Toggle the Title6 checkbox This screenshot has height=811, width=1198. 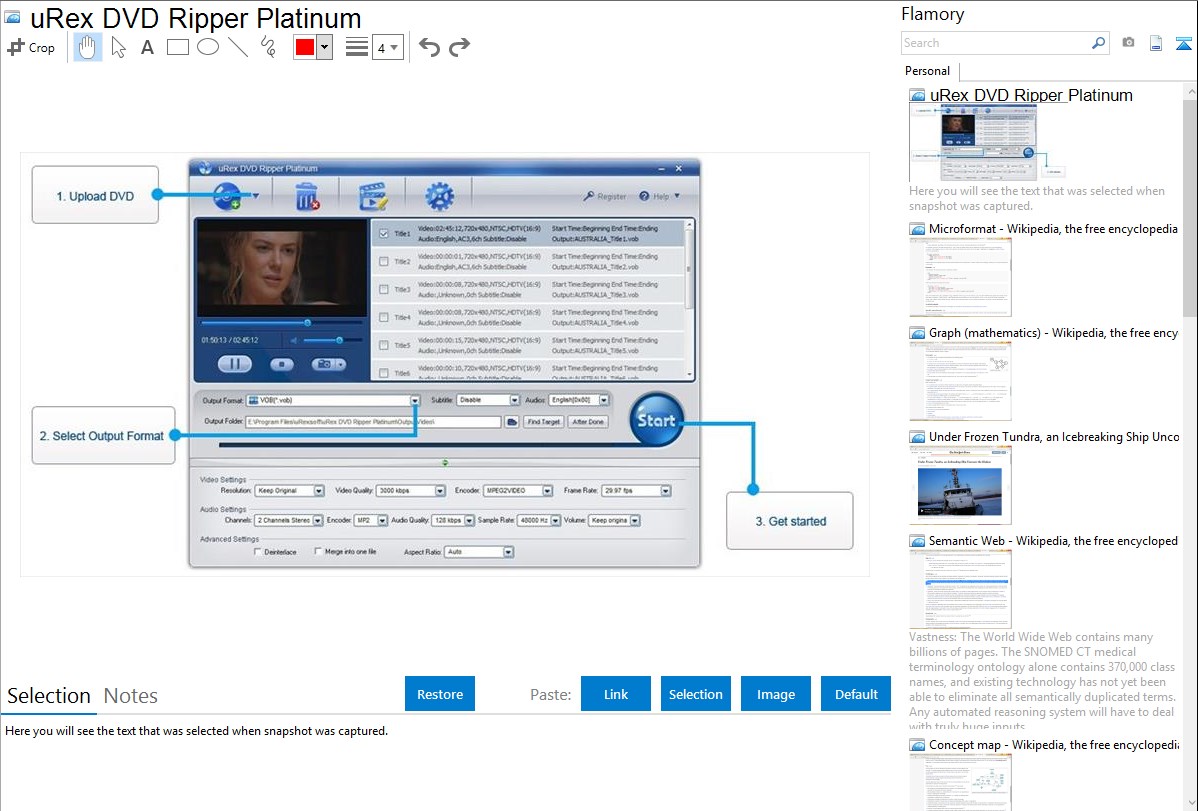(384, 373)
